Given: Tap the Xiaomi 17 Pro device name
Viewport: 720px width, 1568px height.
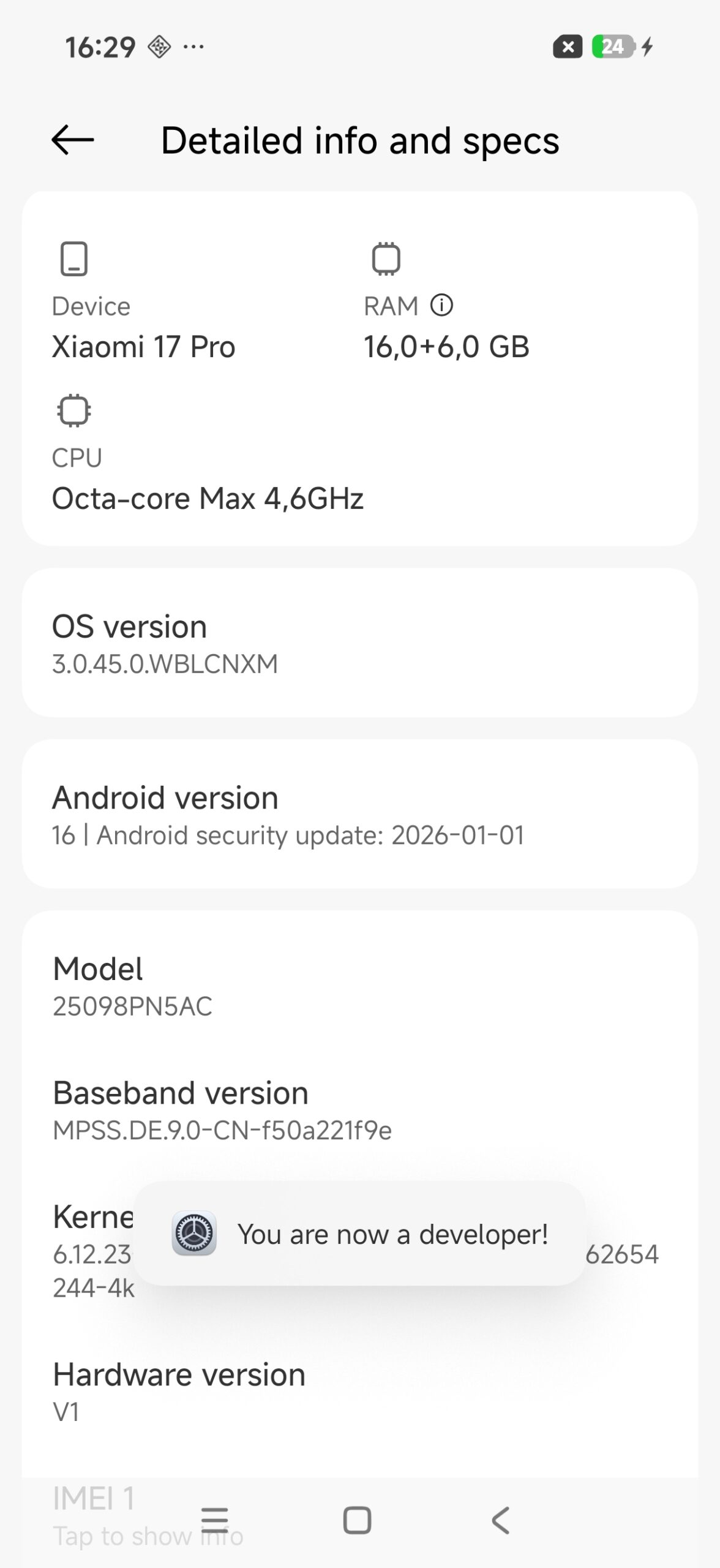Looking at the screenshot, I should pyautogui.click(x=144, y=347).
